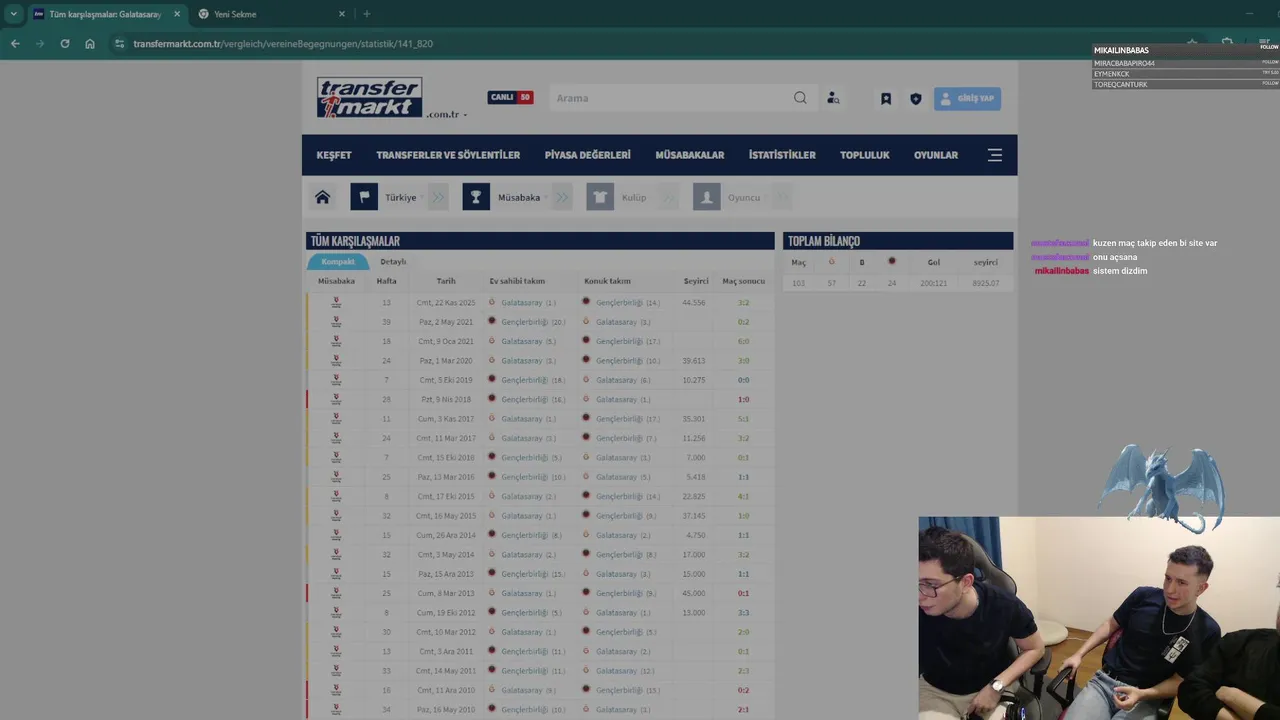
Task: Open the MÜSABAKALAR menu
Action: point(690,155)
